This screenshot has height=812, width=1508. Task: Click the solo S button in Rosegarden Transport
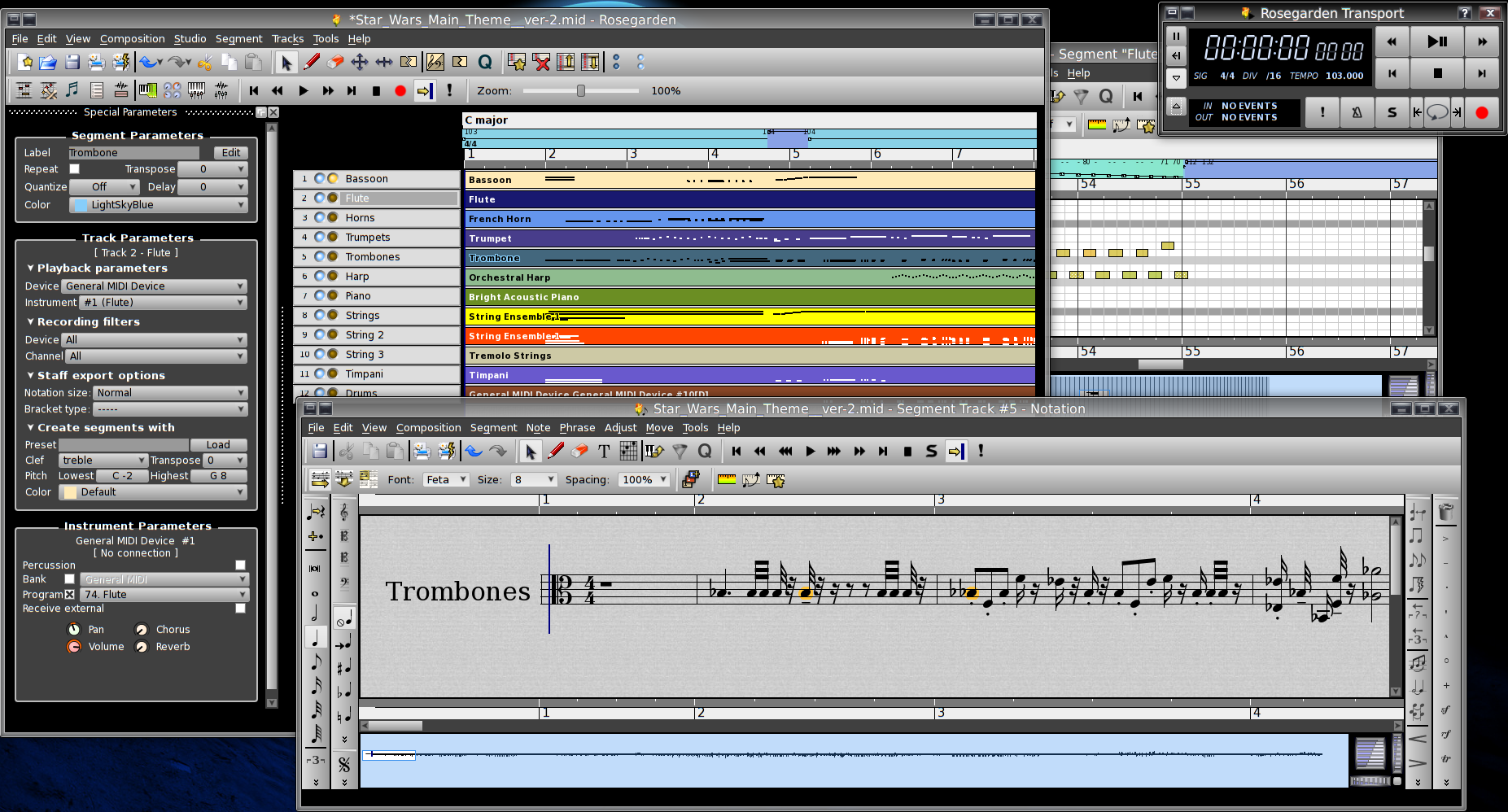tap(1392, 112)
